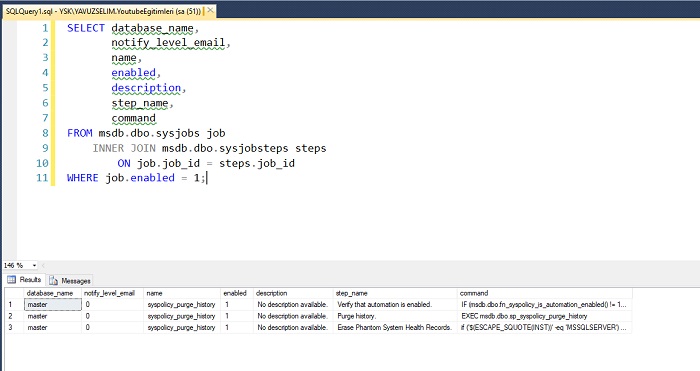Click the ESCAPE_SQUOTE(INST) command cell

pos(545,327)
